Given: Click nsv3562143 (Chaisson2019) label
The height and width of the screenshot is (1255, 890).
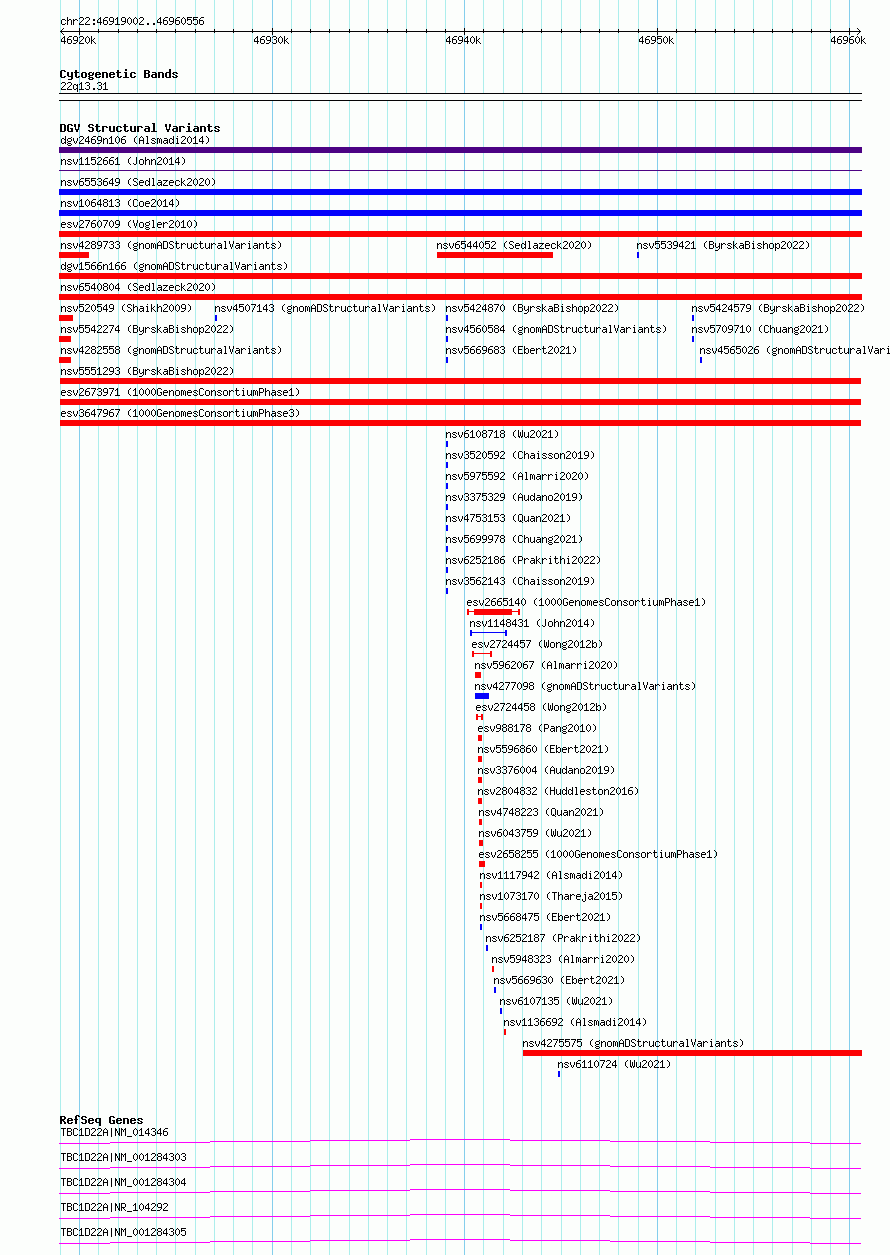Looking at the screenshot, I should 520,582.
